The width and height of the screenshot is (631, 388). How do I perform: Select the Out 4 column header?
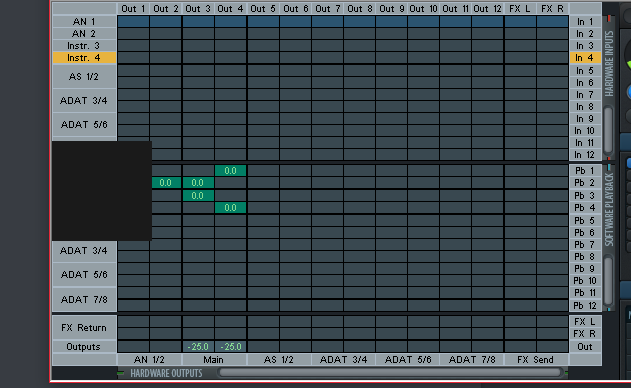tap(230, 9)
